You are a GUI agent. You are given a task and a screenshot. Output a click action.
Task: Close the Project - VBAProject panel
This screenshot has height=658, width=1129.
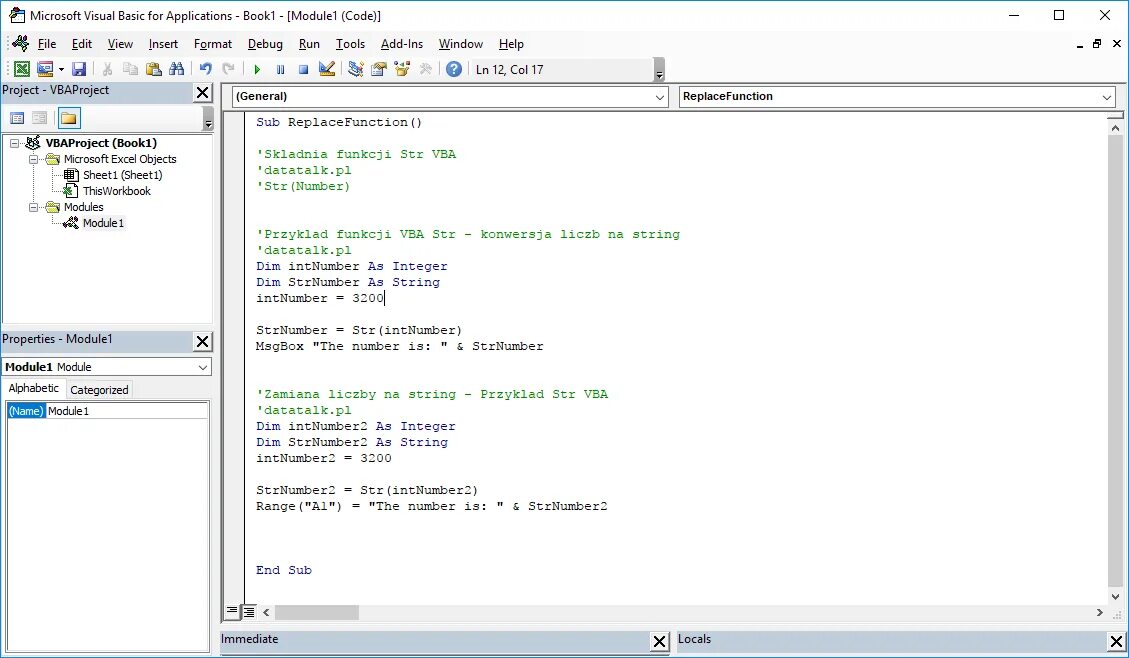pyautogui.click(x=203, y=92)
